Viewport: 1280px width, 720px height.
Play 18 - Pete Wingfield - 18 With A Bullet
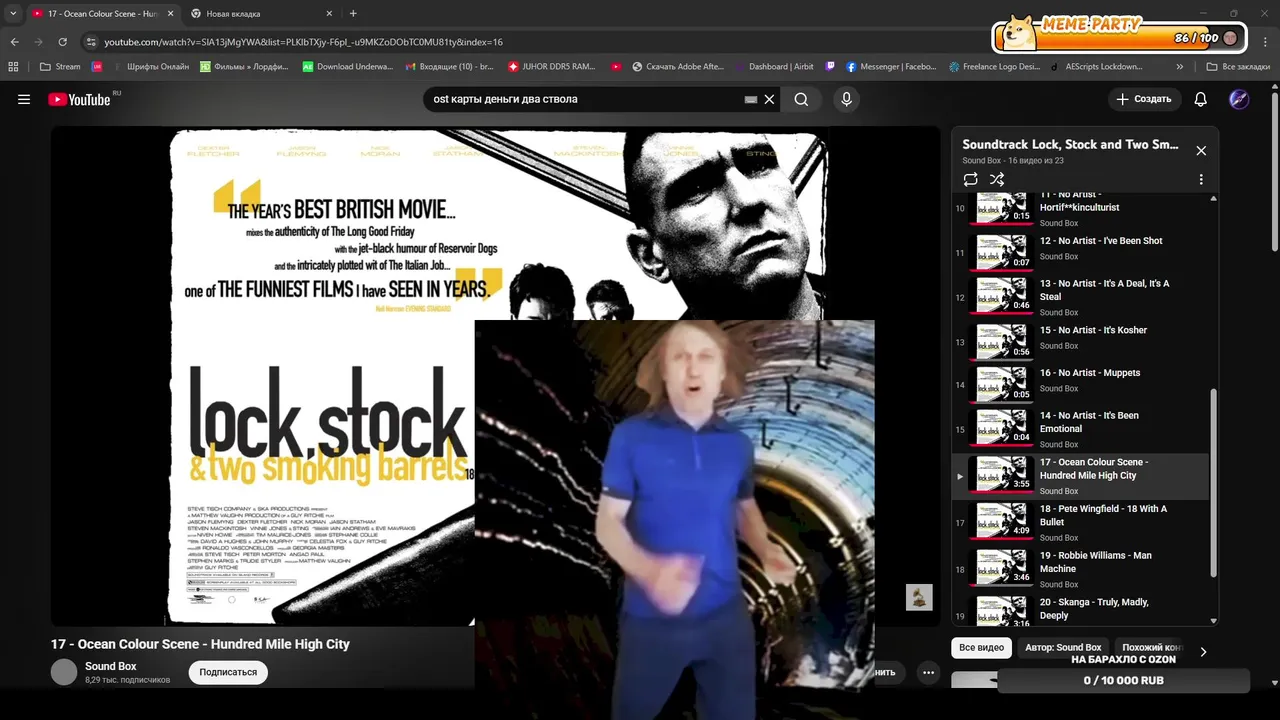pos(1080,522)
